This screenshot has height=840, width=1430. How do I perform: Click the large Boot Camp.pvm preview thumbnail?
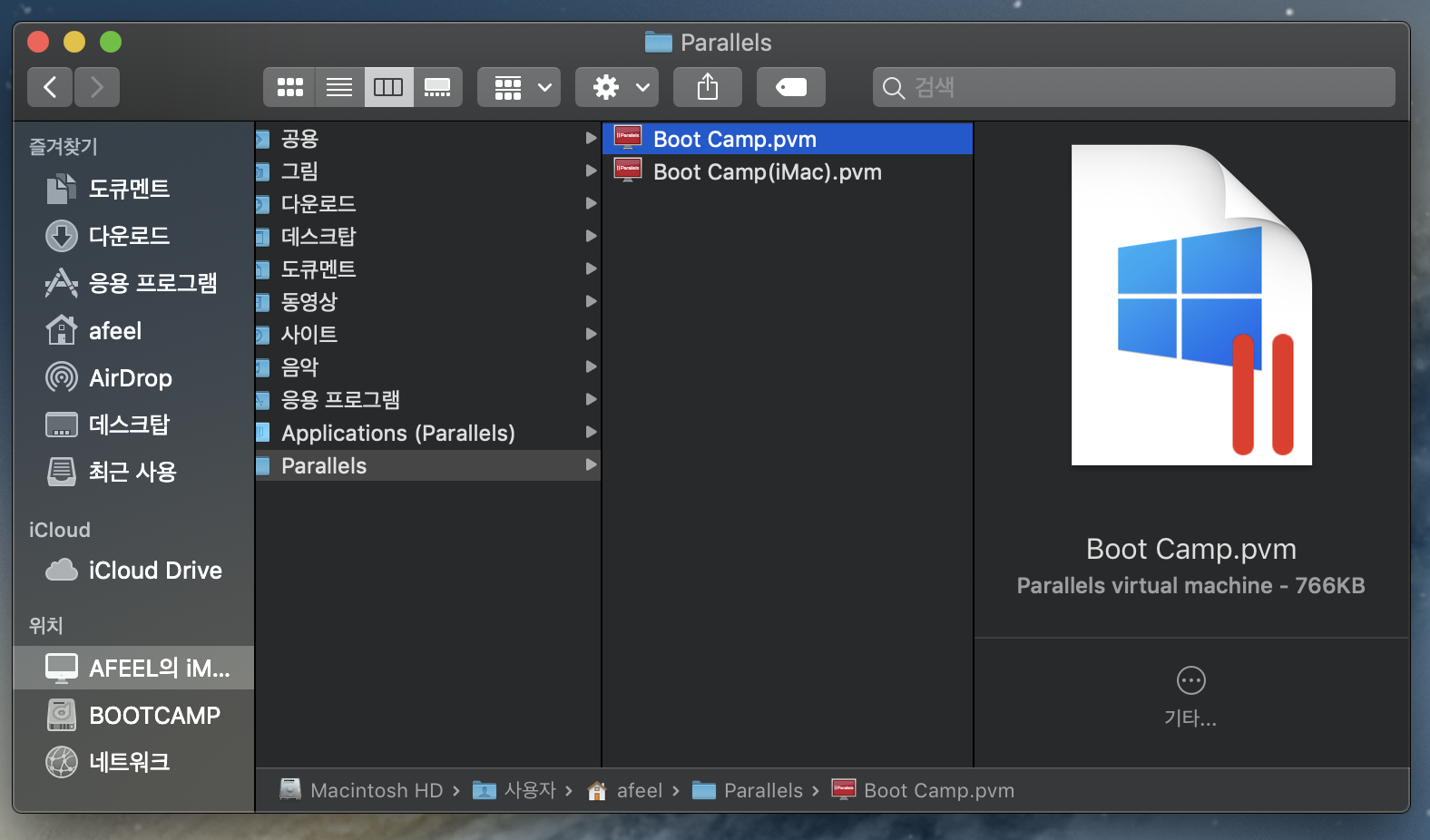pyautogui.click(x=1191, y=305)
